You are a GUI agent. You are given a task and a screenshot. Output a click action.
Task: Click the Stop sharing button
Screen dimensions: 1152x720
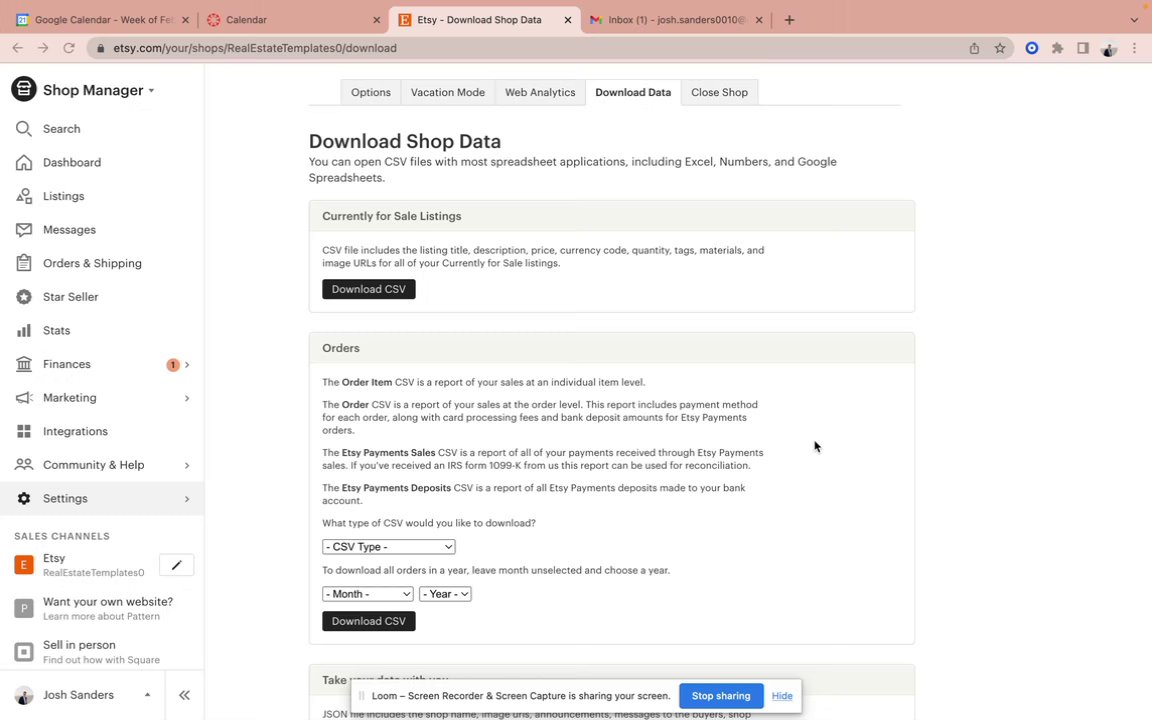(x=721, y=696)
